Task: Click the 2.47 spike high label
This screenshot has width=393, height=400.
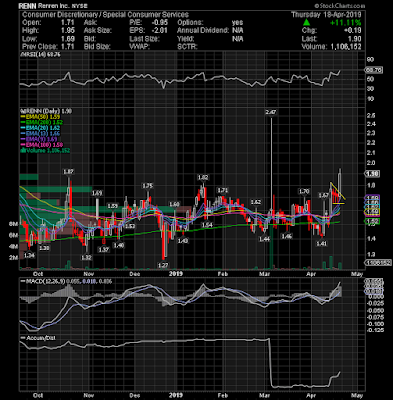Action: tap(271, 112)
